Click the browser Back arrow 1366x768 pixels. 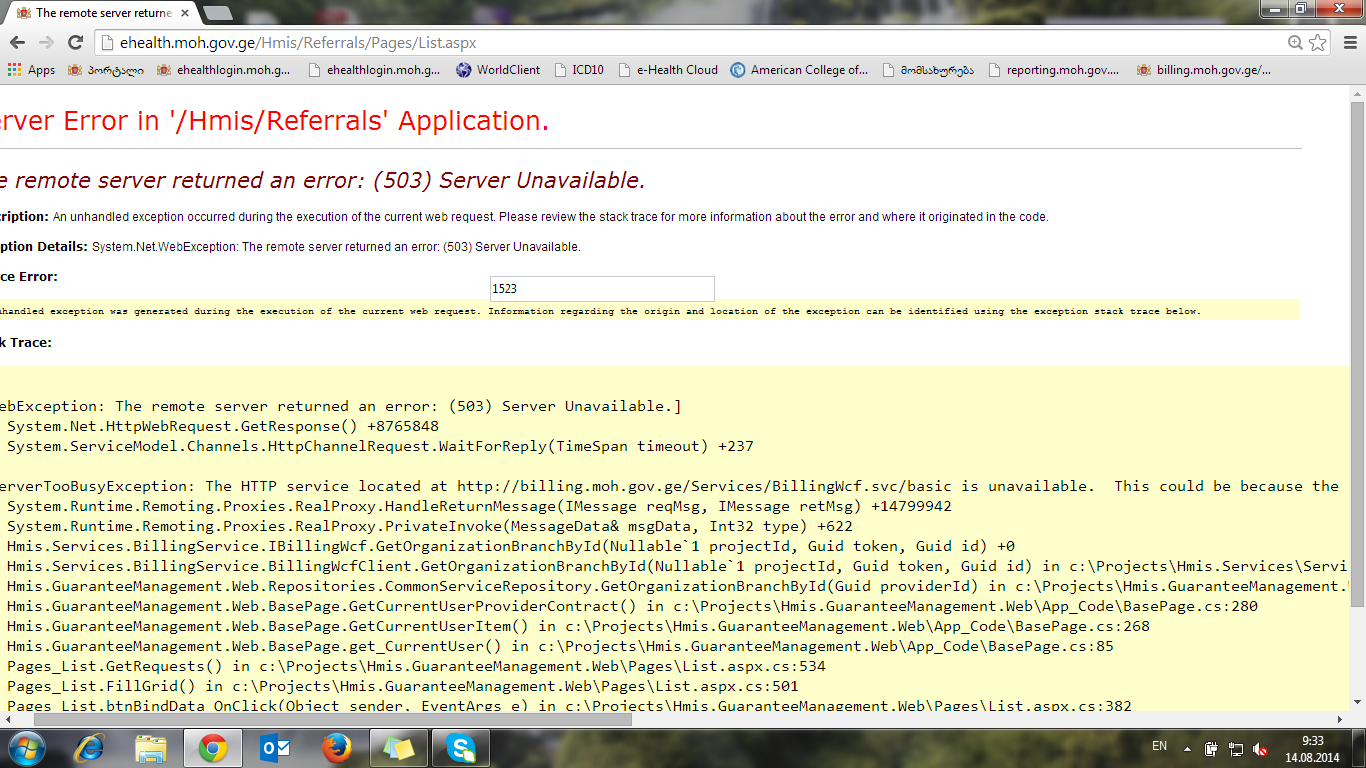tap(17, 43)
